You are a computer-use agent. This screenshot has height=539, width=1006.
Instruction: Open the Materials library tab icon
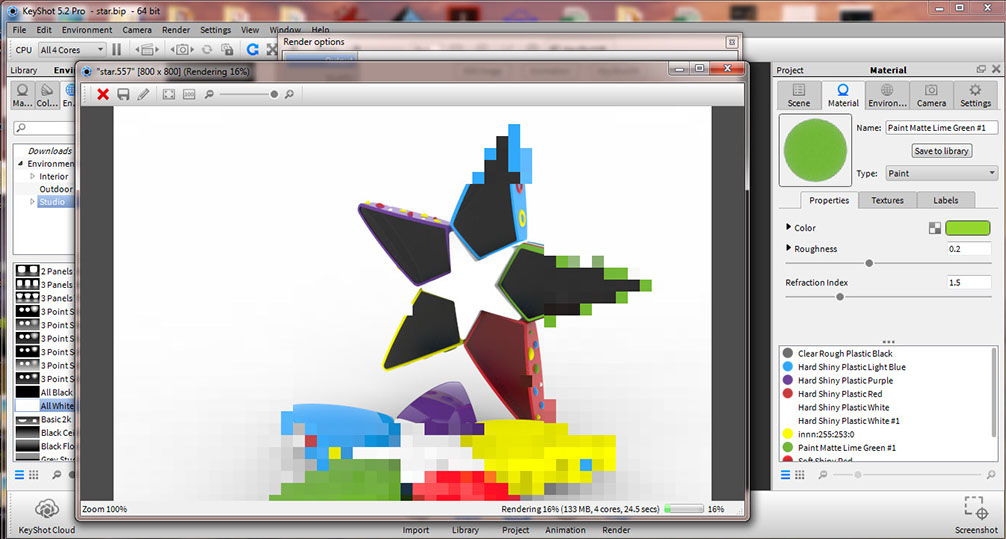click(22, 95)
